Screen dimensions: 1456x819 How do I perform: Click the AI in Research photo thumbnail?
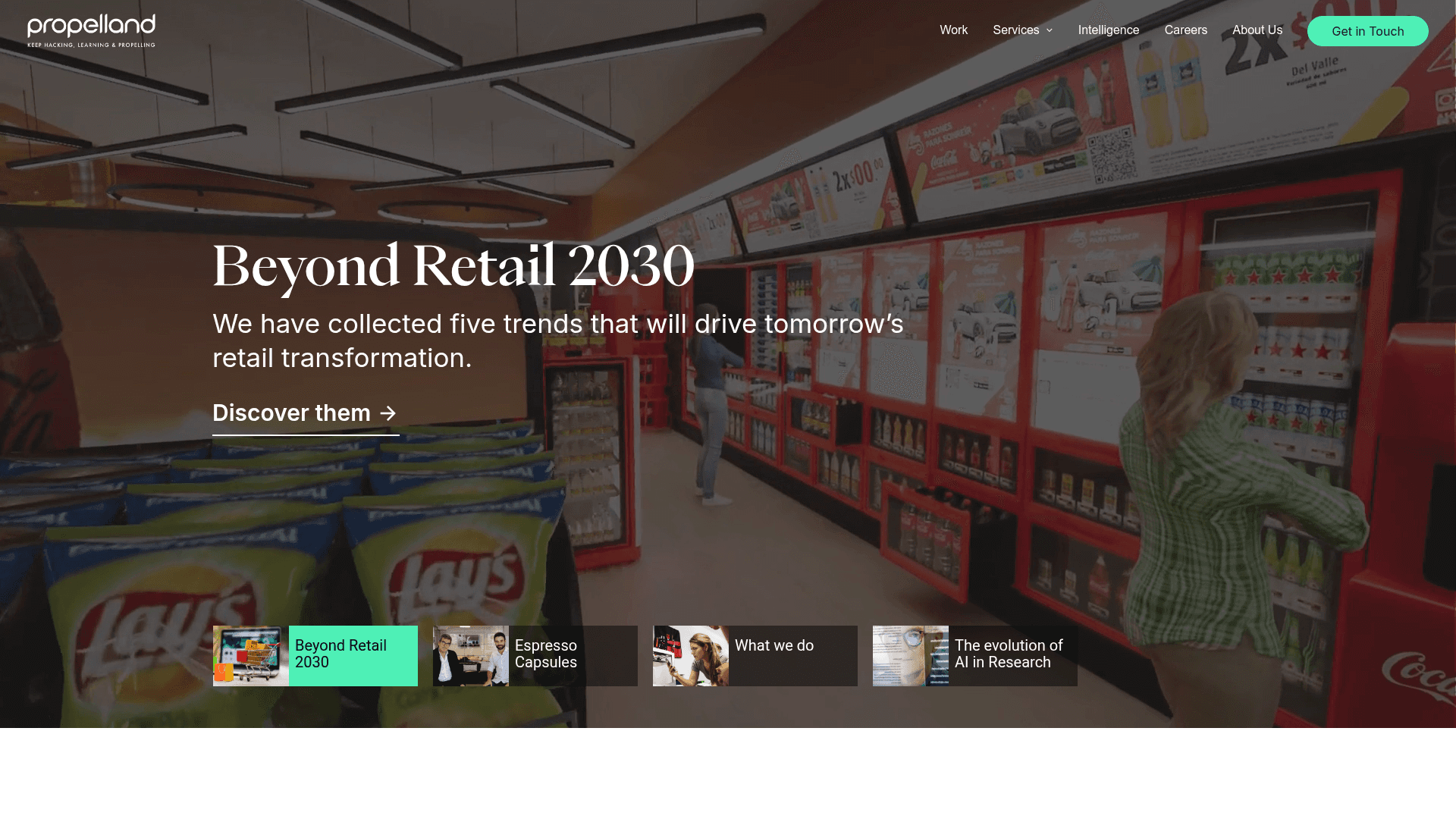click(x=910, y=655)
